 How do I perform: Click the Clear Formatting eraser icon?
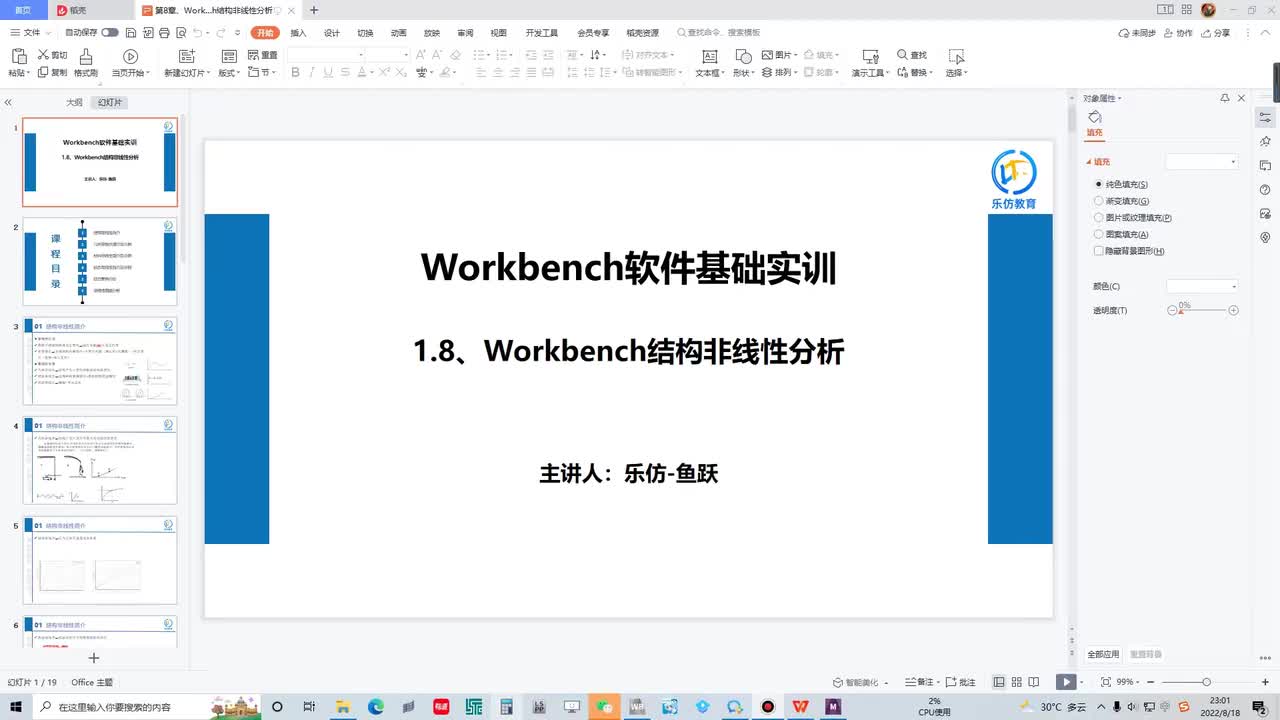(456, 55)
